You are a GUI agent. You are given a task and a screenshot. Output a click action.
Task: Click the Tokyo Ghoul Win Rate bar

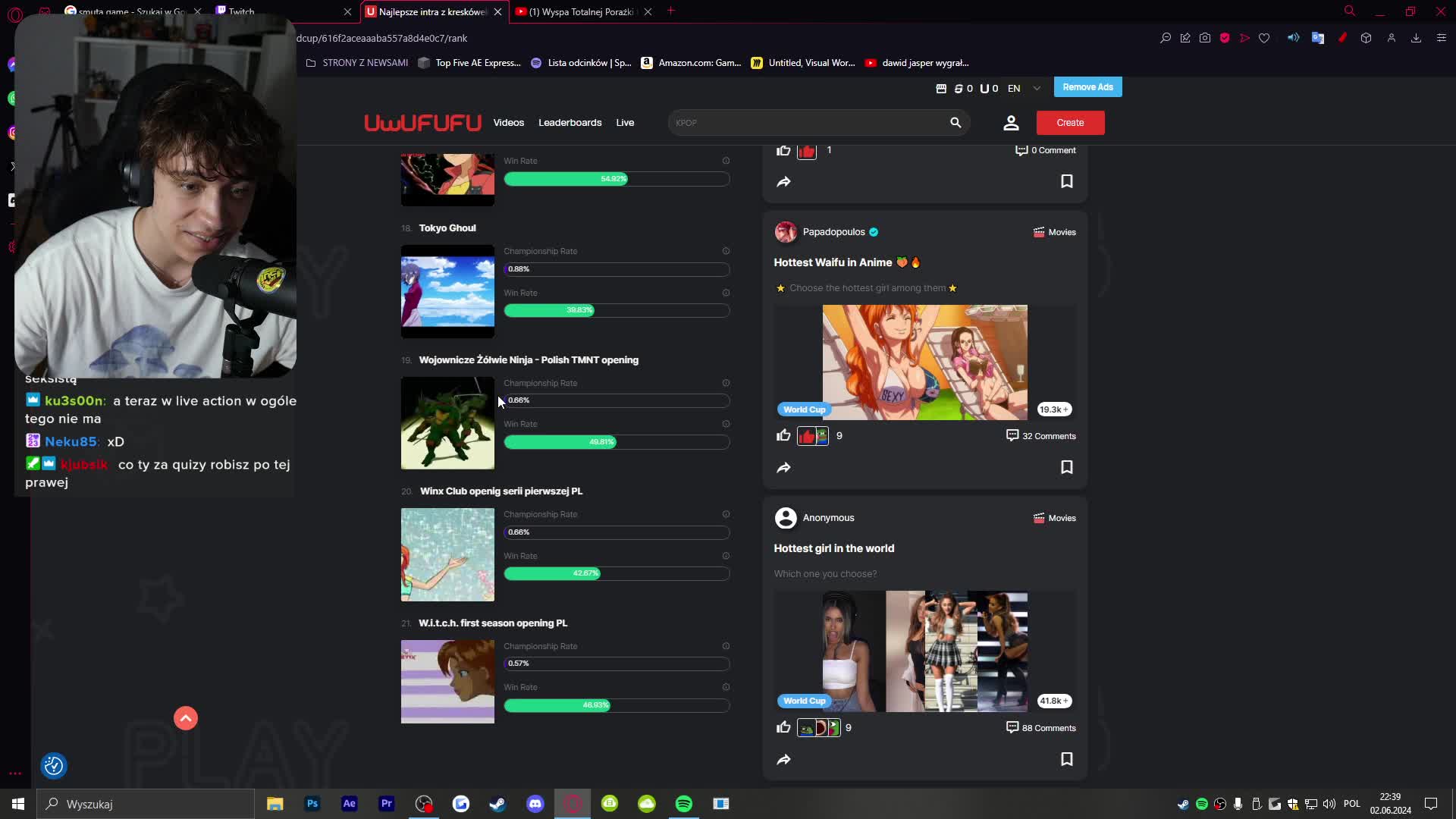[x=617, y=310]
